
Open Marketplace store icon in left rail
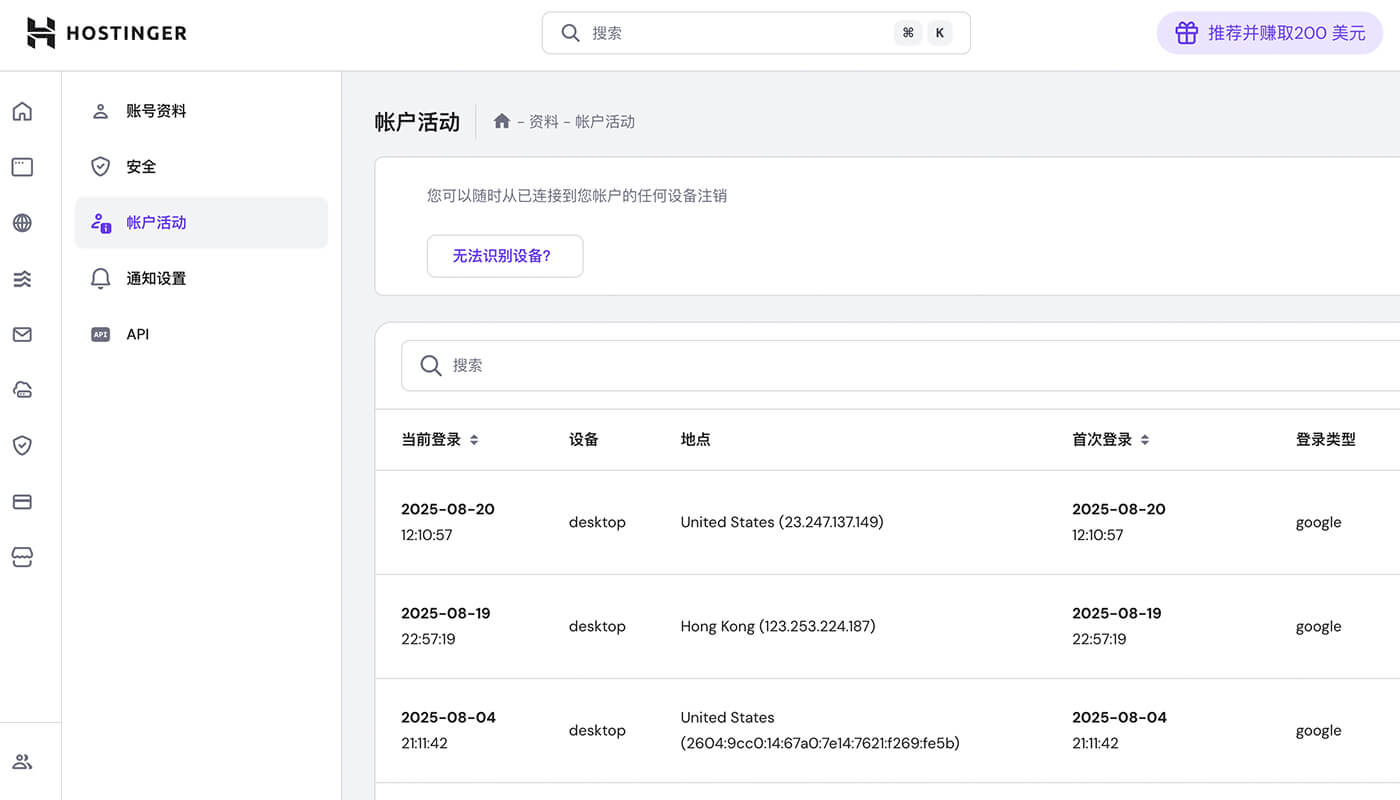click(22, 558)
